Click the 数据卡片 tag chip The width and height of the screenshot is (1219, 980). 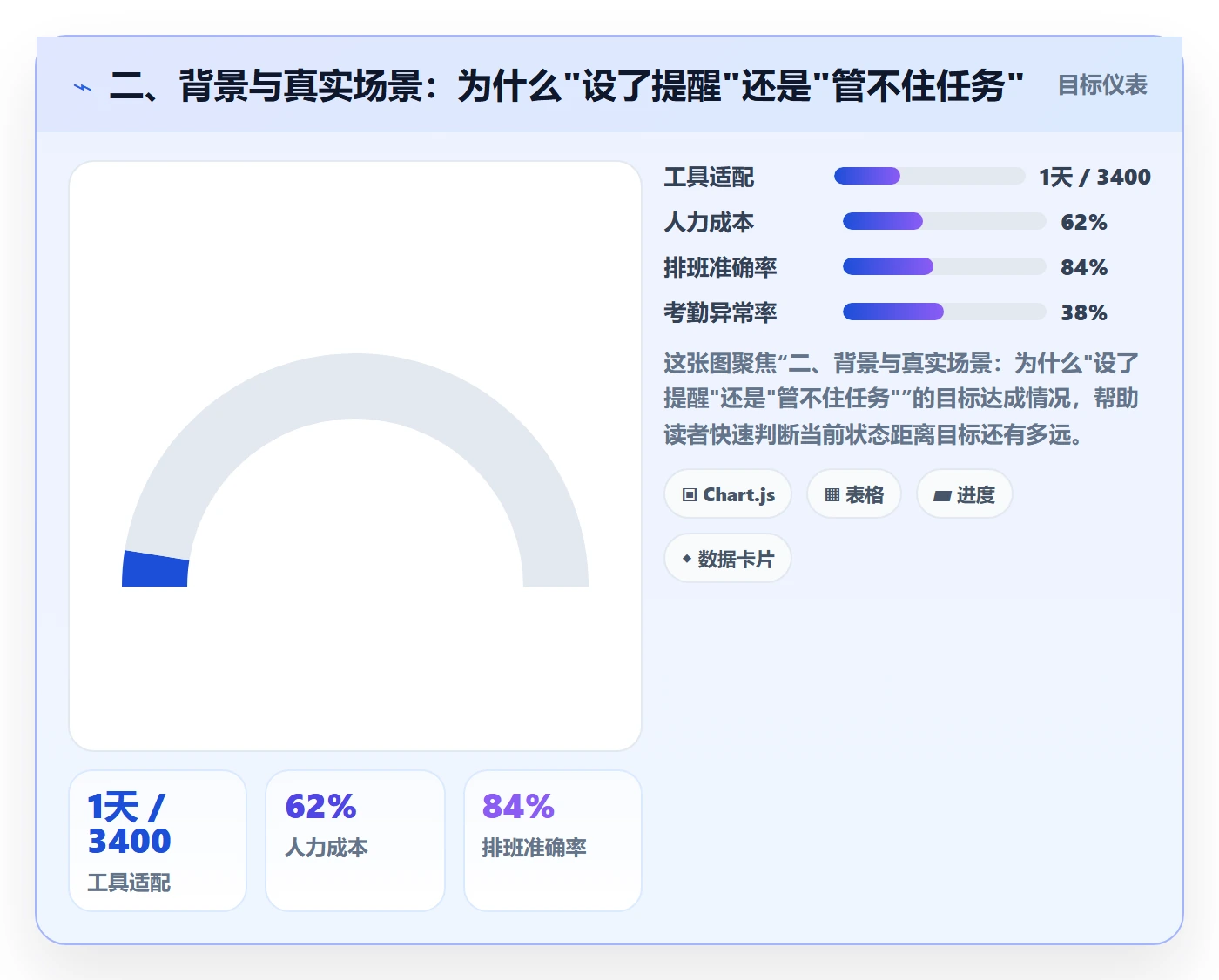pos(728,559)
